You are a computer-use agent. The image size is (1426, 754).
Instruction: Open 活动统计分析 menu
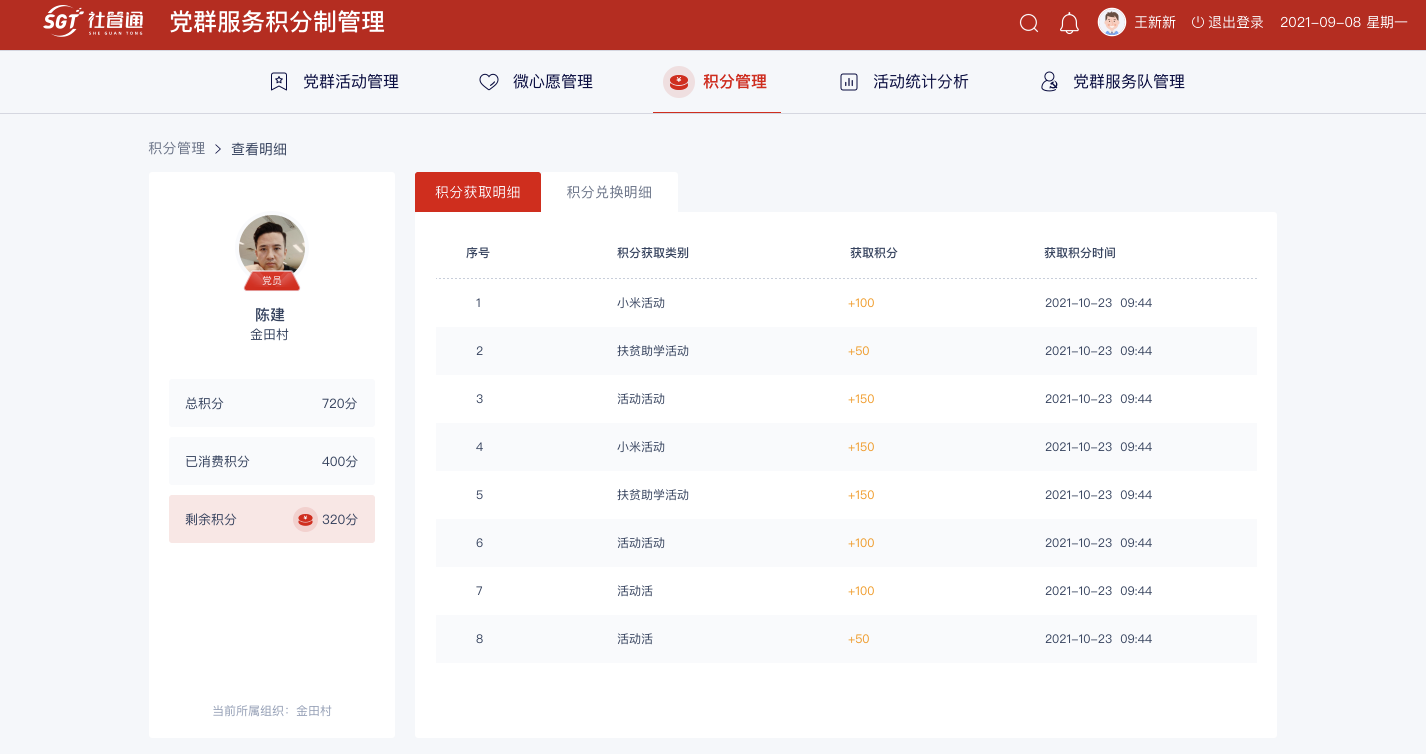click(x=904, y=82)
